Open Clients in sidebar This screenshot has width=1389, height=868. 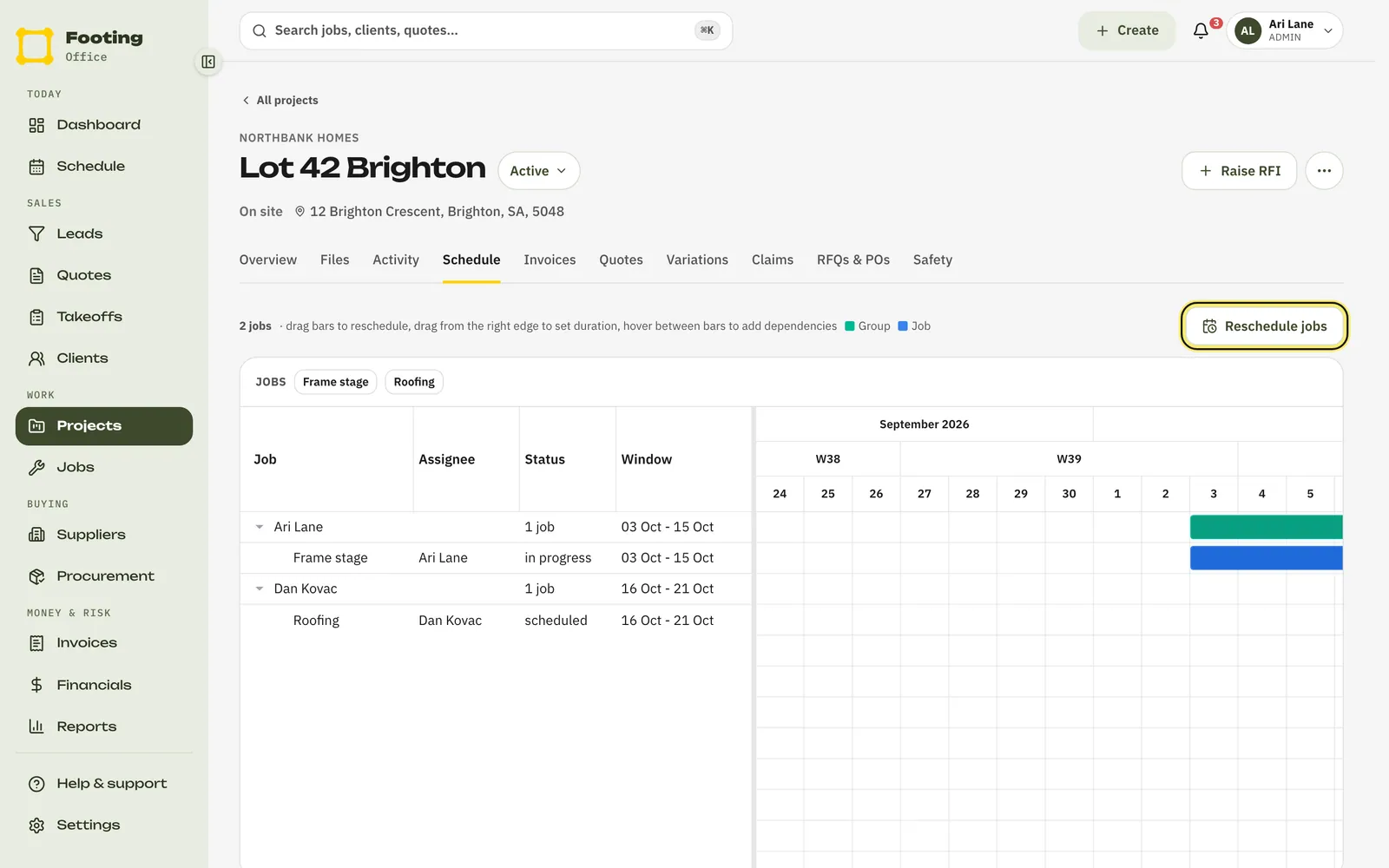coord(104,358)
